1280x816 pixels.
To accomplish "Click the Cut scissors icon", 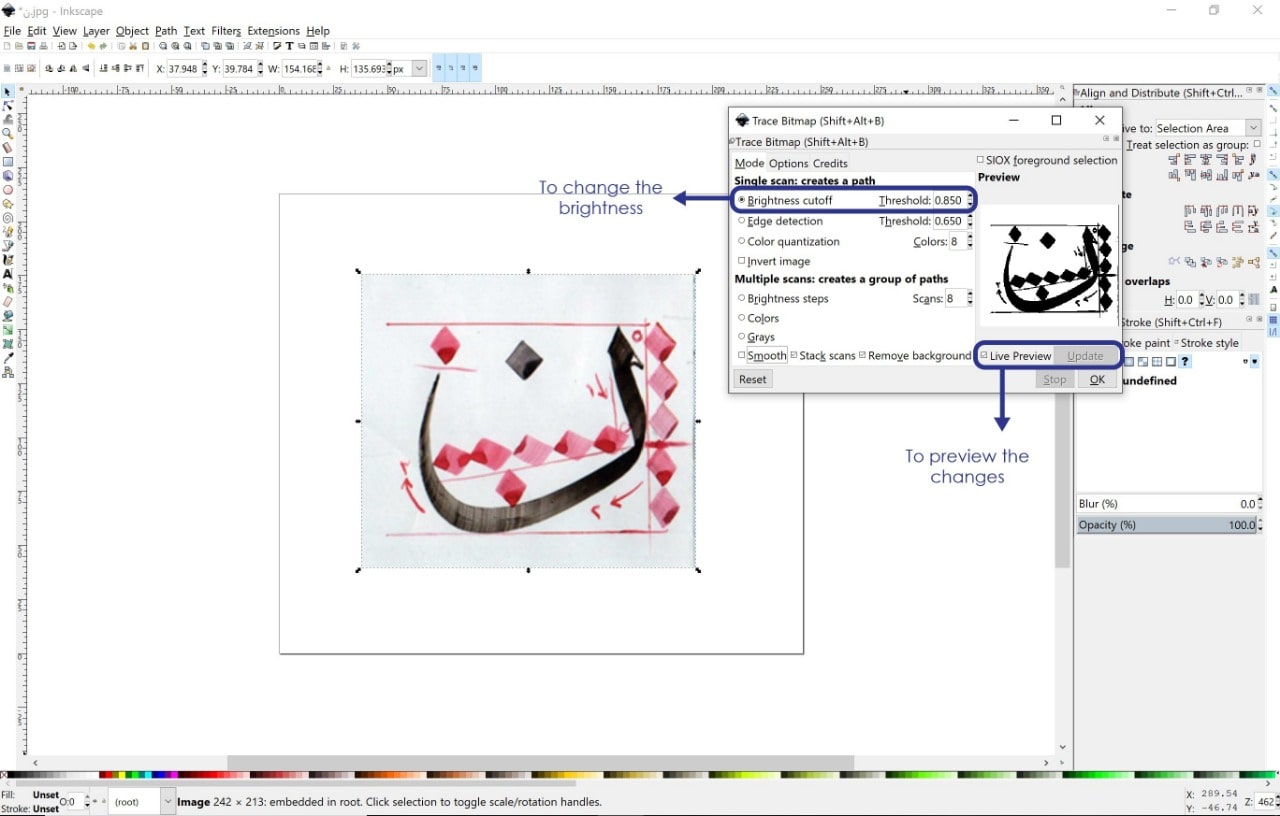I will (x=132, y=46).
